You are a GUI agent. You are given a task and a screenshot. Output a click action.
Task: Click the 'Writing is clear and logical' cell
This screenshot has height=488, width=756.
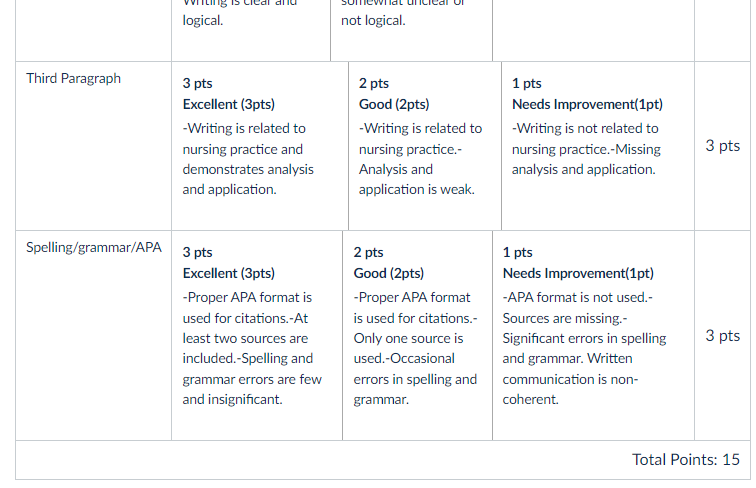[251, 30]
